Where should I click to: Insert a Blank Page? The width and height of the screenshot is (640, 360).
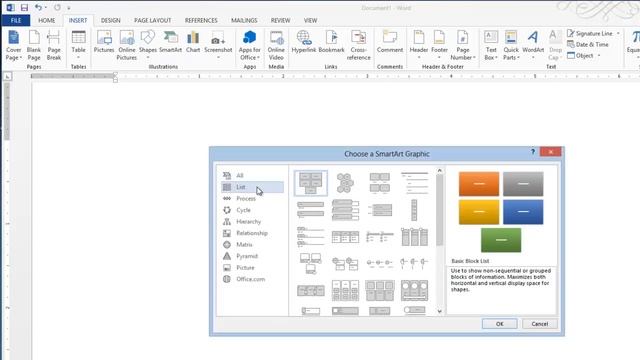(x=34, y=45)
